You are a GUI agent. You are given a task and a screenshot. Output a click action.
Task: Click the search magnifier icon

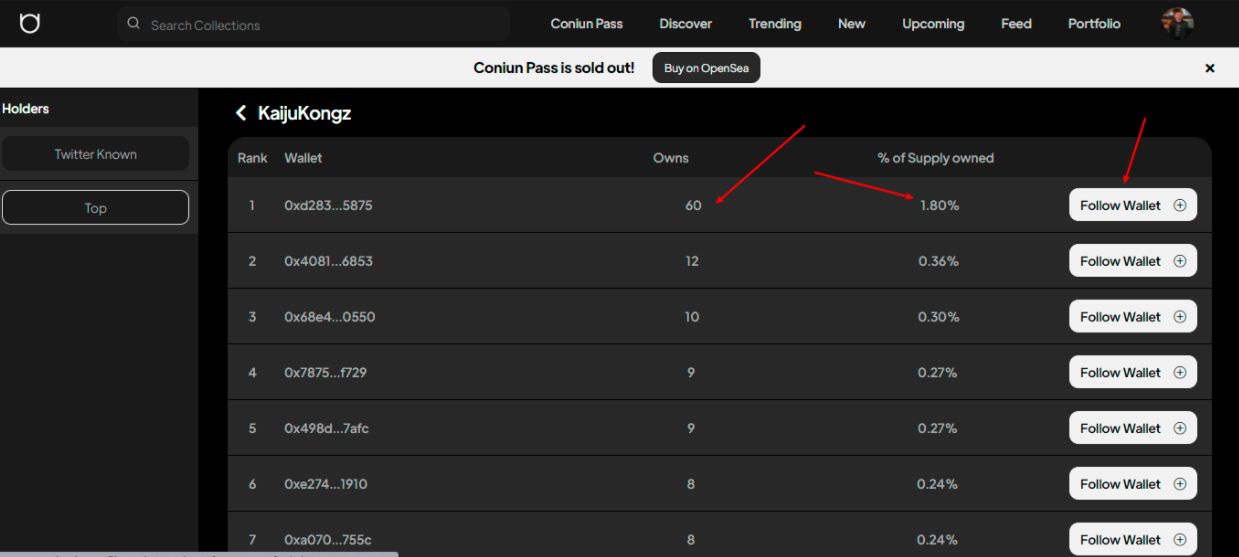point(134,24)
